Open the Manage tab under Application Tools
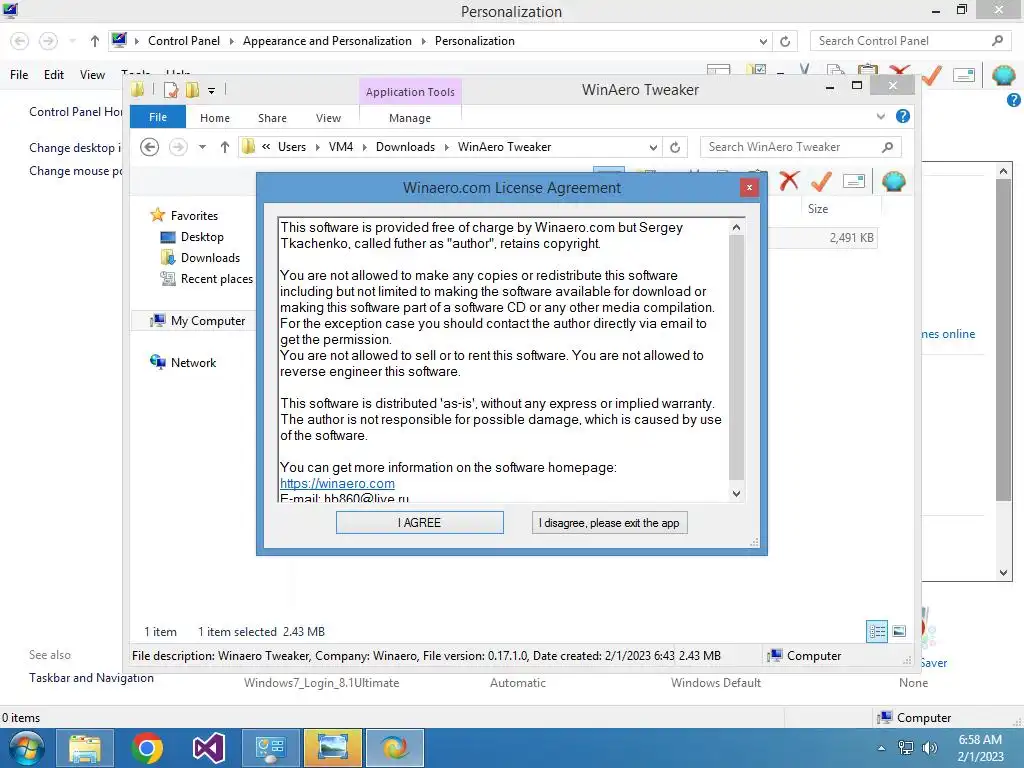This screenshot has width=1024, height=768. (x=410, y=118)
